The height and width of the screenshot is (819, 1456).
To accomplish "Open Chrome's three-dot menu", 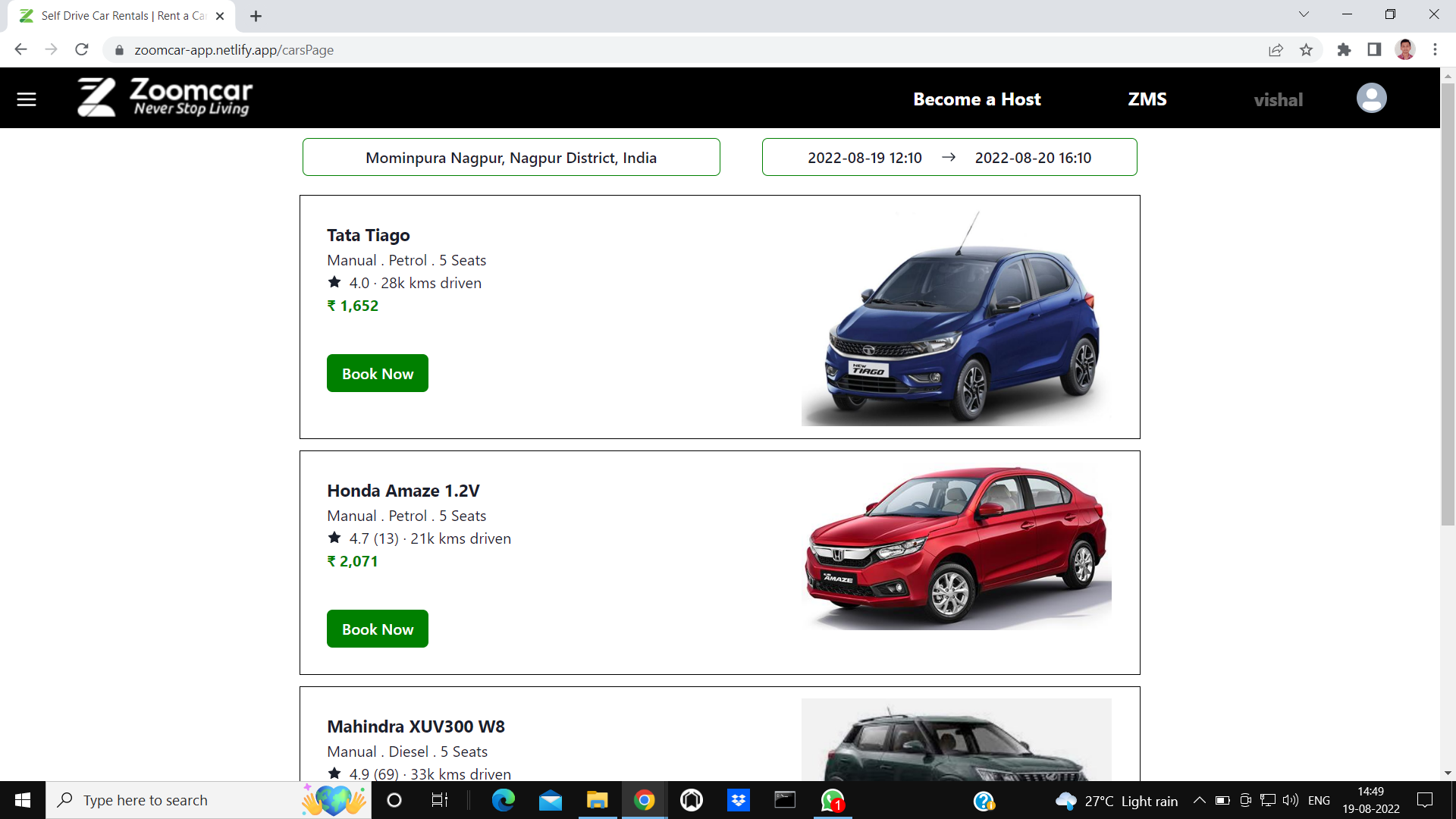I will (x=1435, y=49).
